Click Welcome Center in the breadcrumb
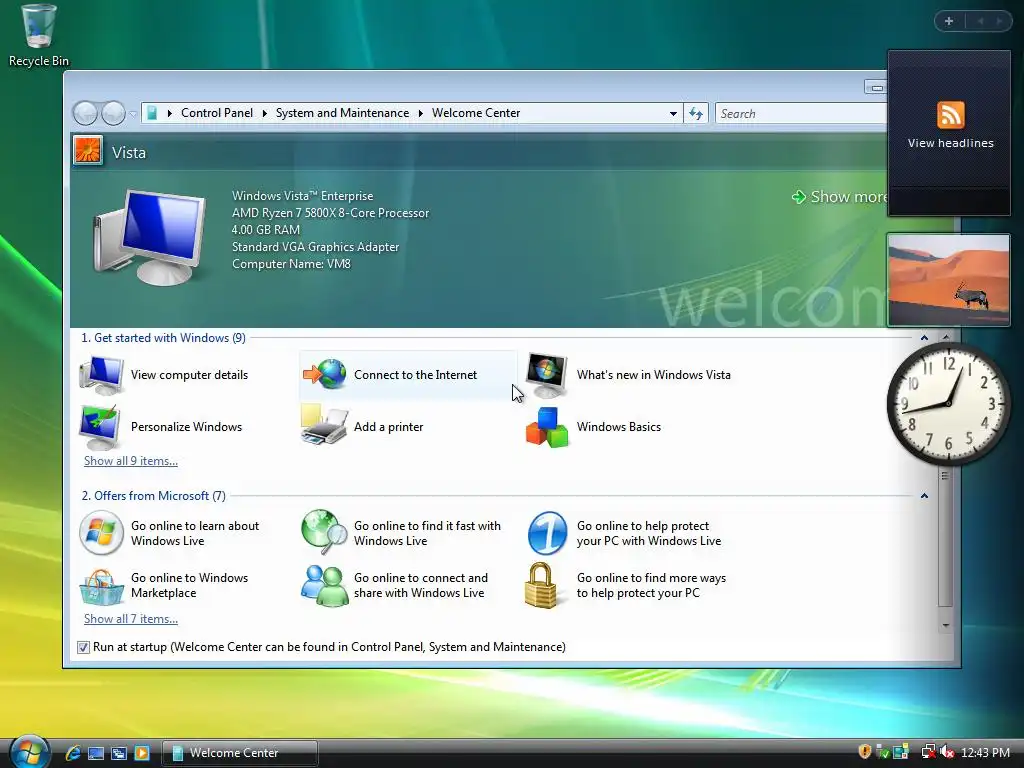 click(476, 113)
